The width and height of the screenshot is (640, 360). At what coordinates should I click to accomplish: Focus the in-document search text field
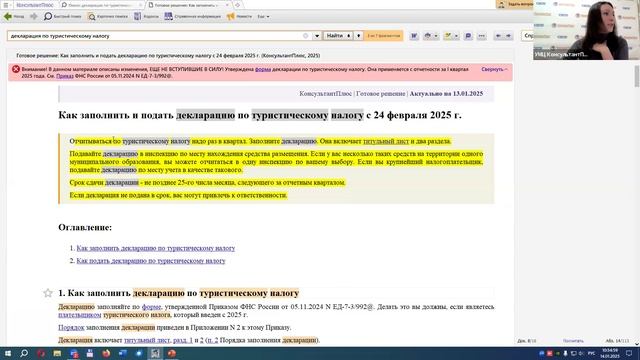155,36
